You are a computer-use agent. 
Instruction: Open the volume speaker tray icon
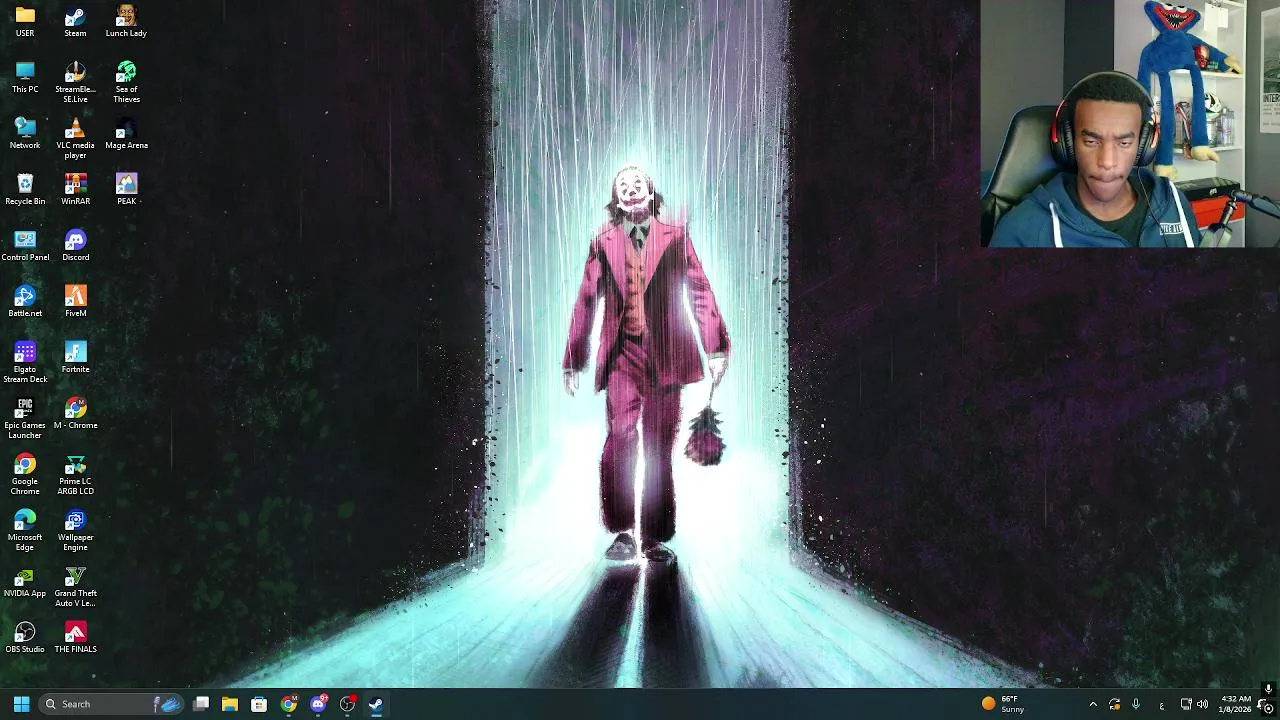pyautogui.click(x=1202, y=704)
